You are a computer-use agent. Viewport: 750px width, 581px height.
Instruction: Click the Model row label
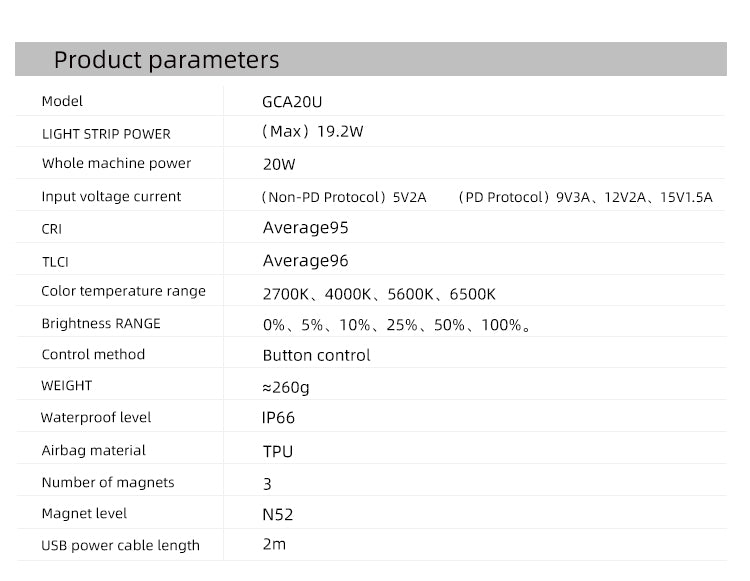(x=62, y=101)
